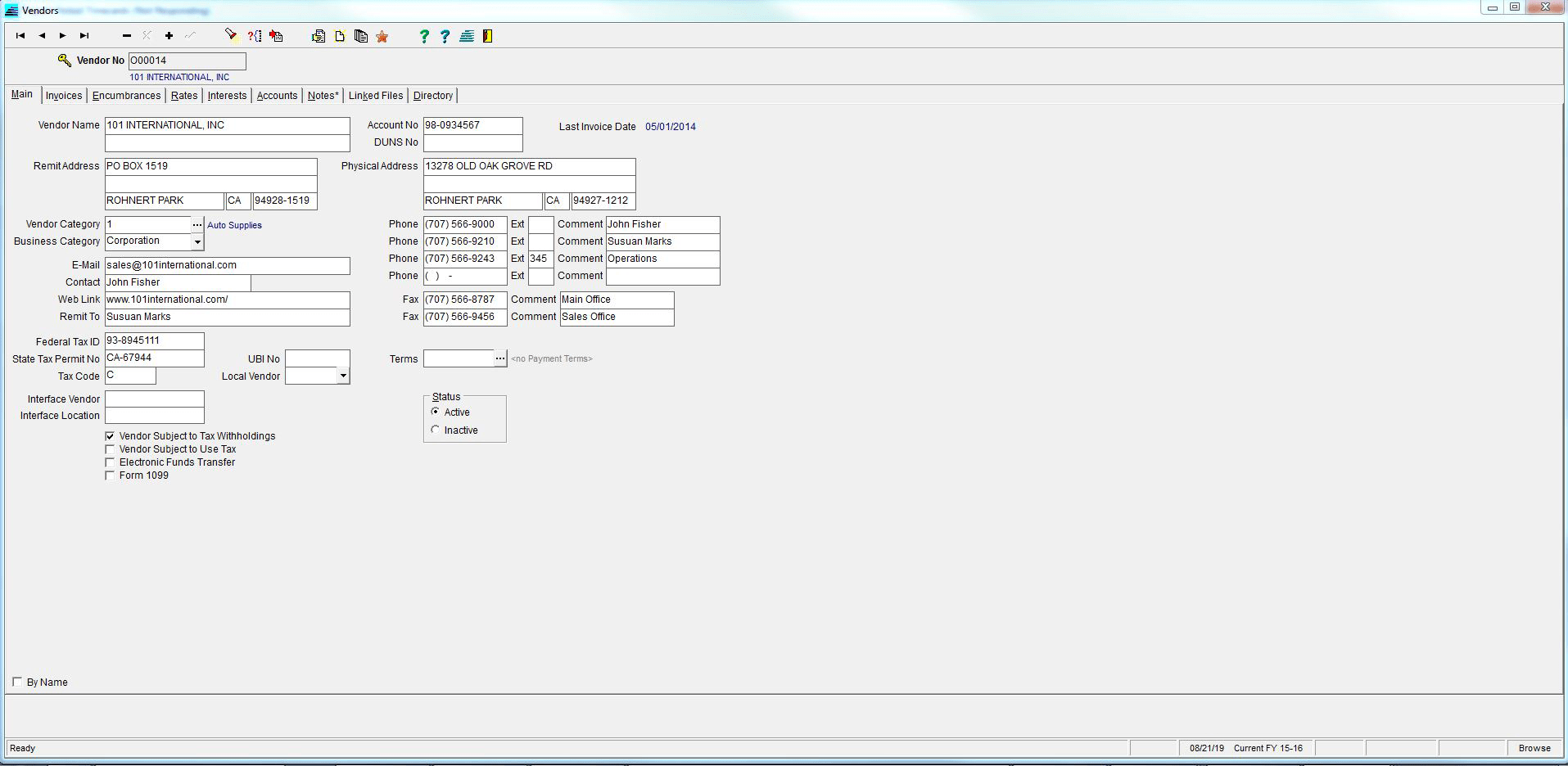Image resolution: width=1568 pixels, height=766 pixels.
Task: Select the Active status radio button
Action: [x=436, y=412]
